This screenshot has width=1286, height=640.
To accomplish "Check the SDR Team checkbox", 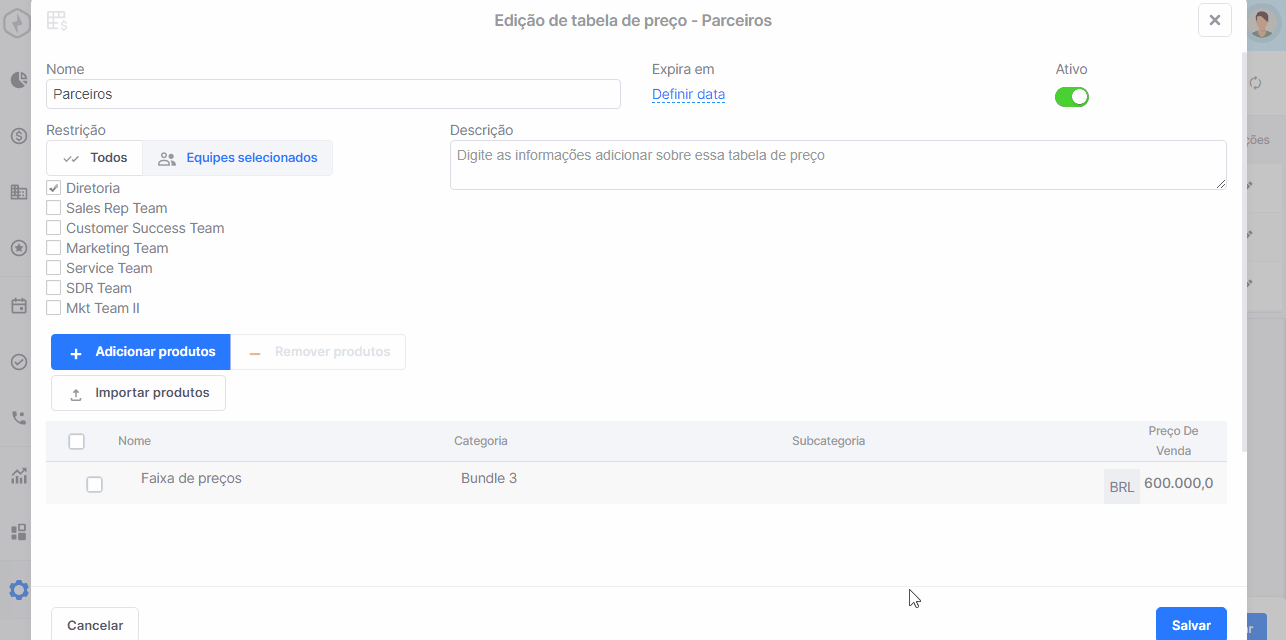I will coord(54,288).
